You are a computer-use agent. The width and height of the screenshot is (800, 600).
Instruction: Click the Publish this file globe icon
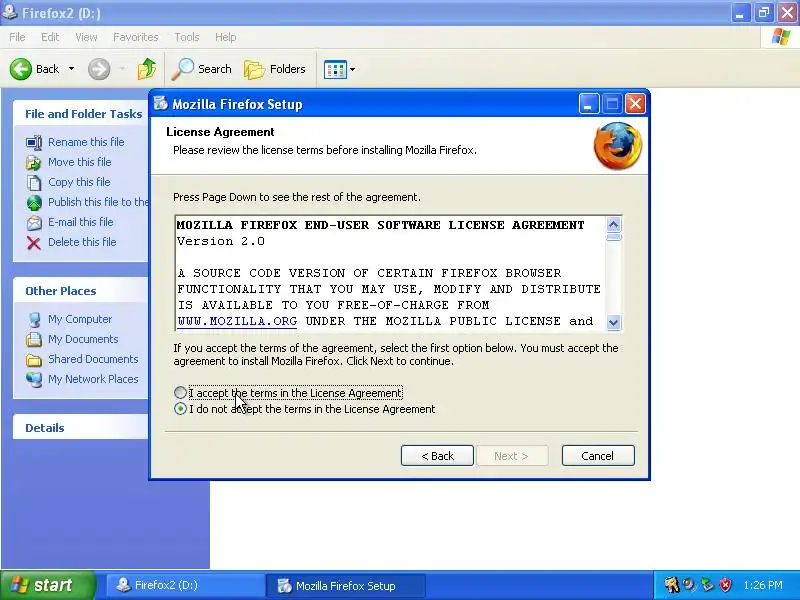coord(34,203)
